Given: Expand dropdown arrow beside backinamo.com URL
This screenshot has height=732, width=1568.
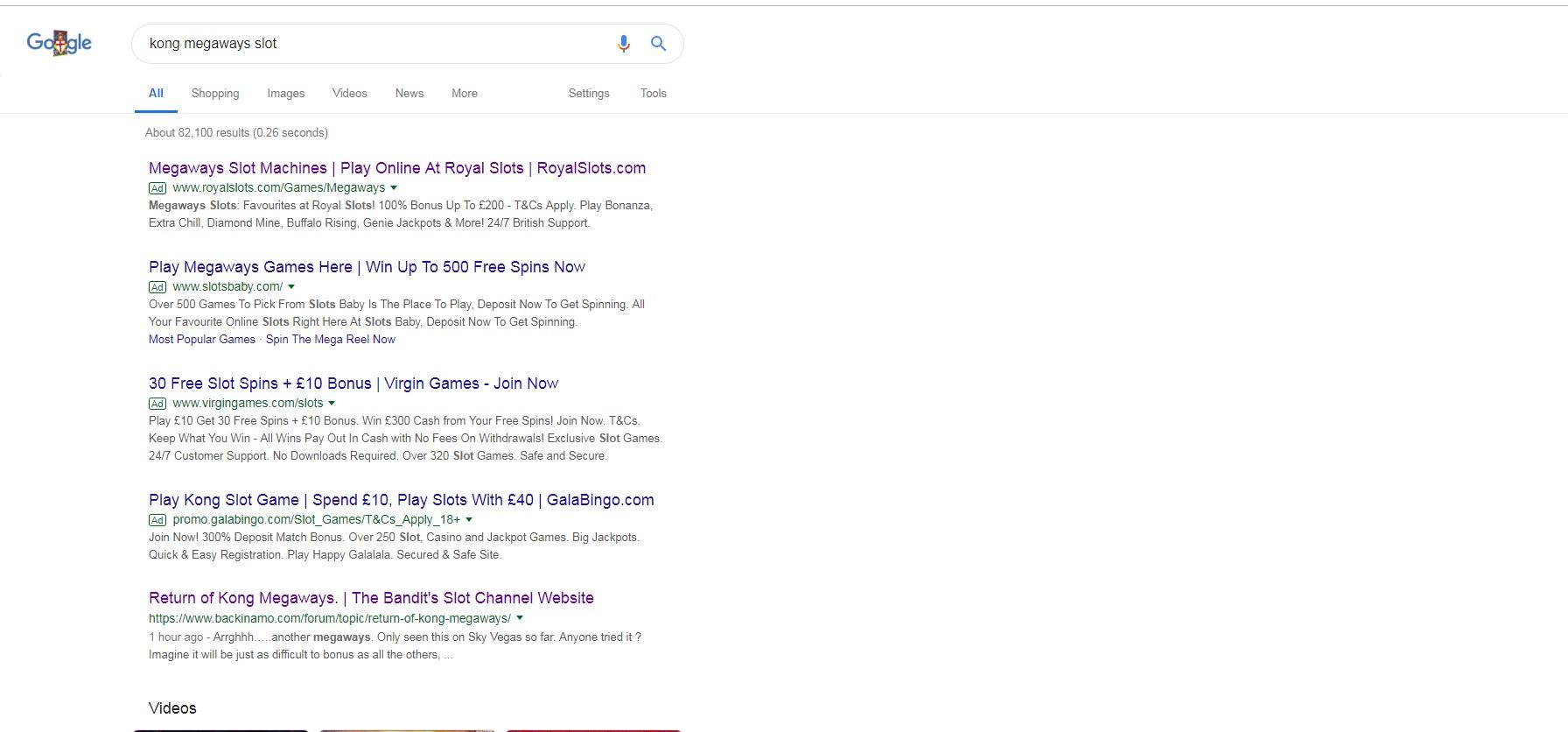Looking at the screenshot, I should point(520,618).
